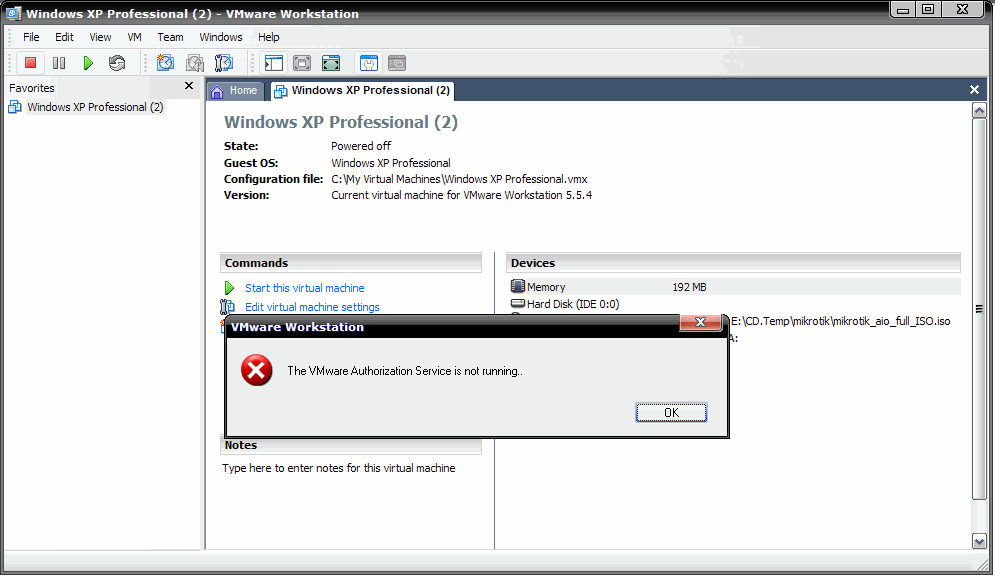Viewport: 995px width, 577px height.
Task: Open the Team menu
Action: pos(170,37)
